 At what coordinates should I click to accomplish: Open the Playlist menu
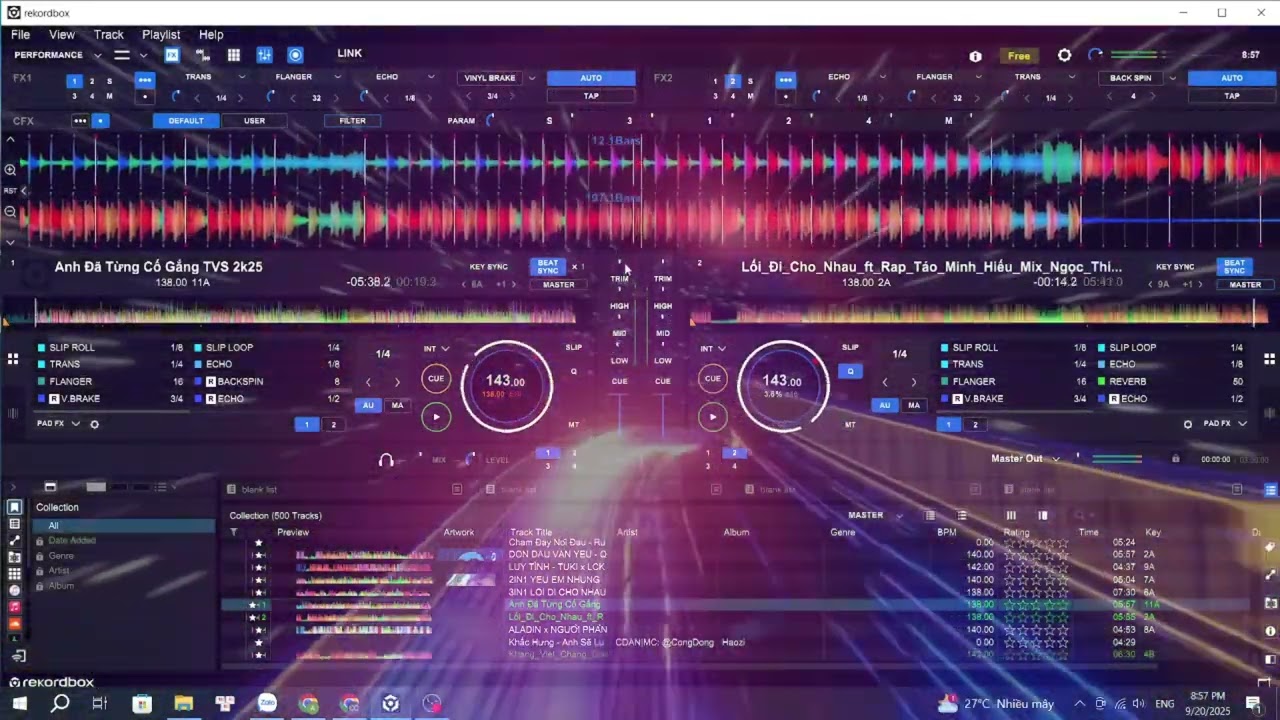[161, 34]
